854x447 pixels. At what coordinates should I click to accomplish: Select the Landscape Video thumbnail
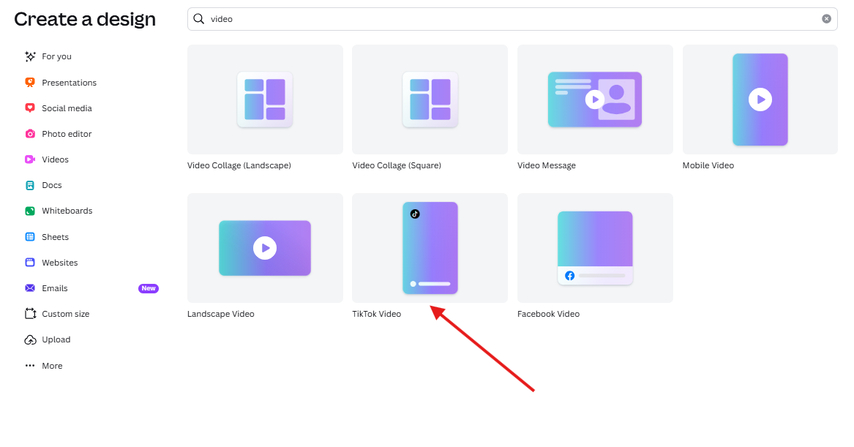[x=265, y=248]
